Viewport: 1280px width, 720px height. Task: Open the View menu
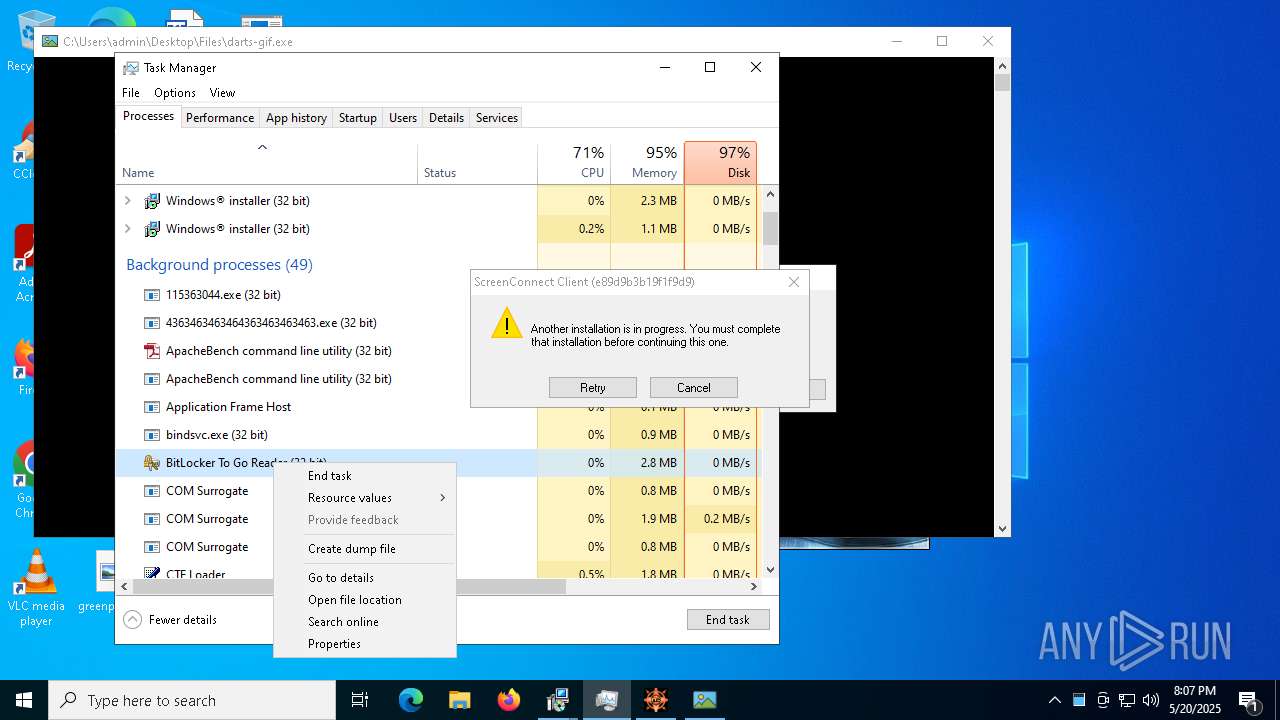pos(222,93)
